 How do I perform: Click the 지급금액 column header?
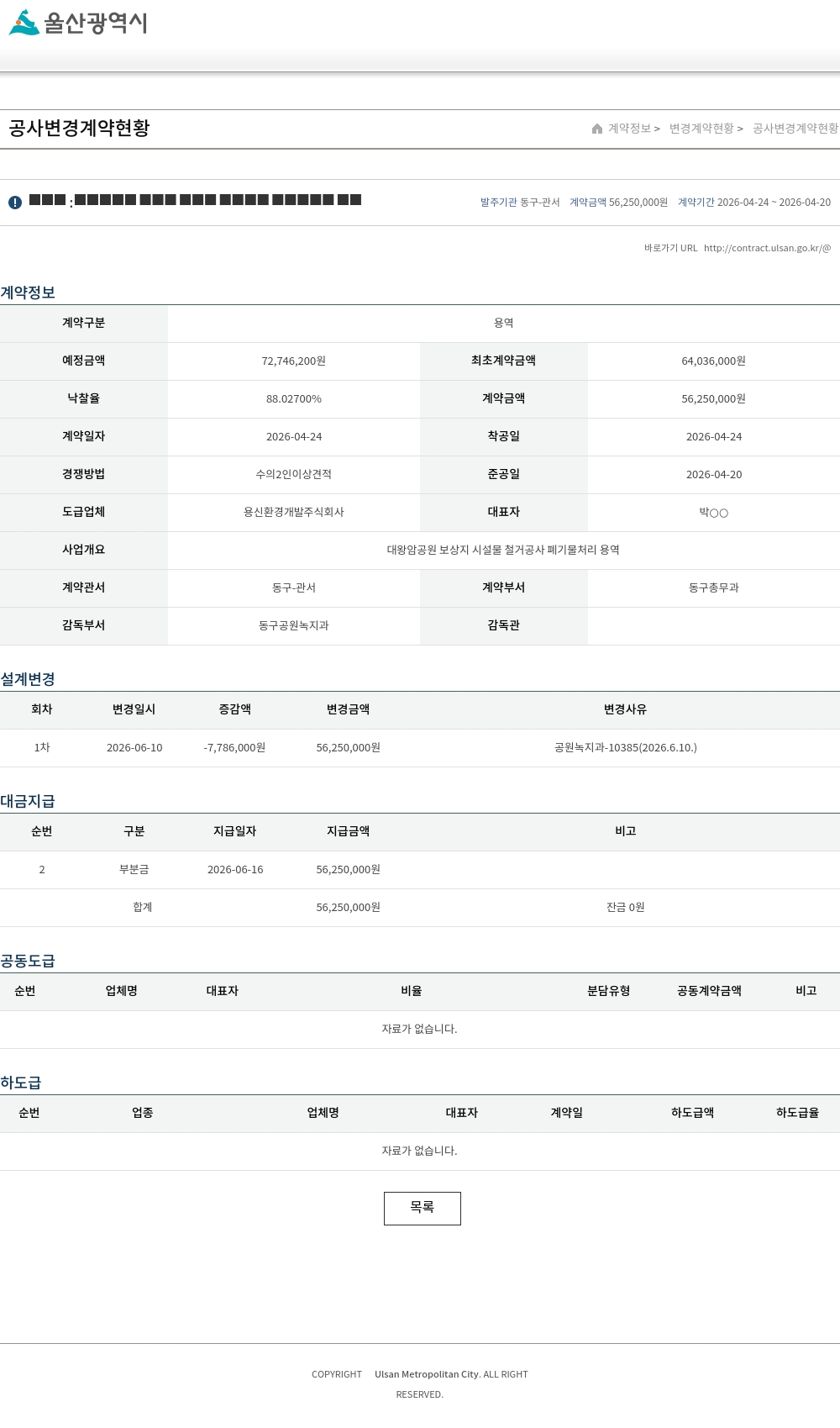349,831
